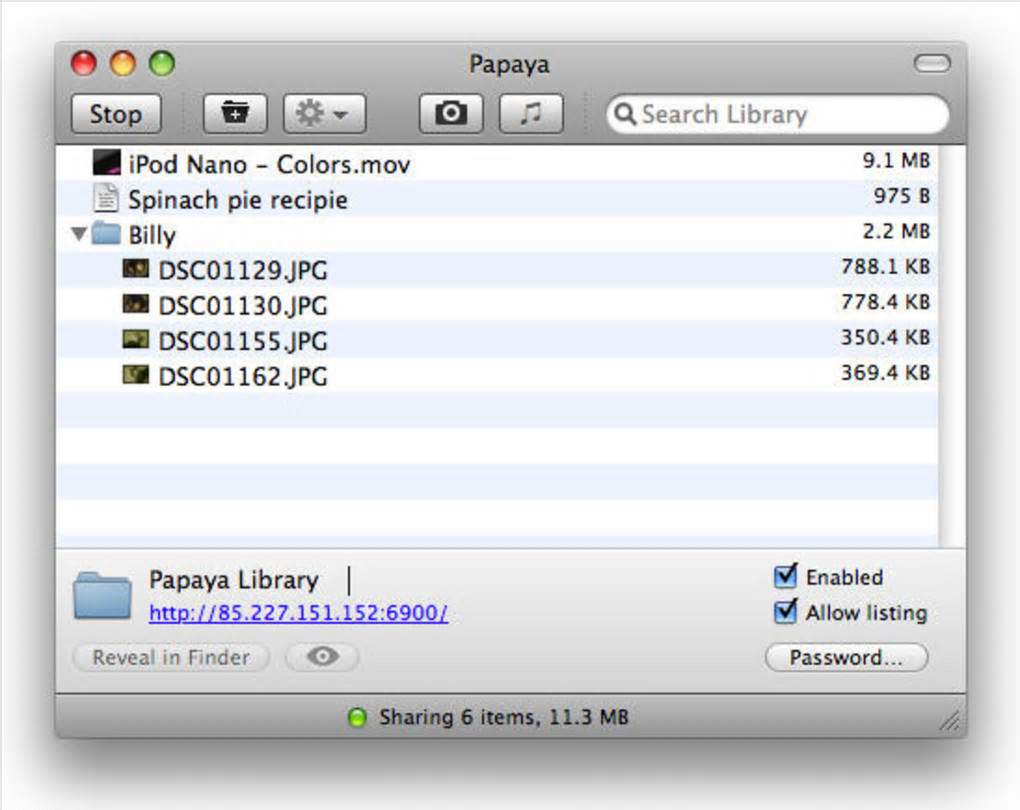This screenshot has width=1020, height=810.
Task: Click the yellow minimize window button
Action: pyautogui.click(x=123, y=63)
